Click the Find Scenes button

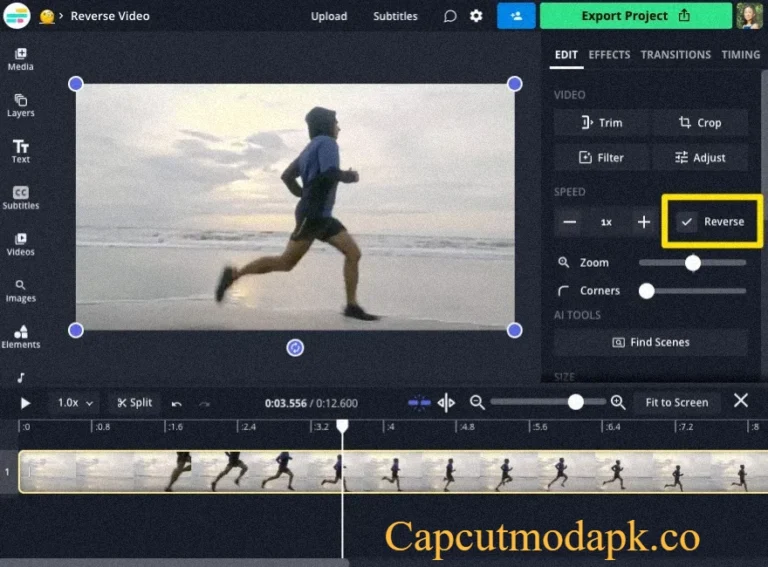[x=650, y=342]
